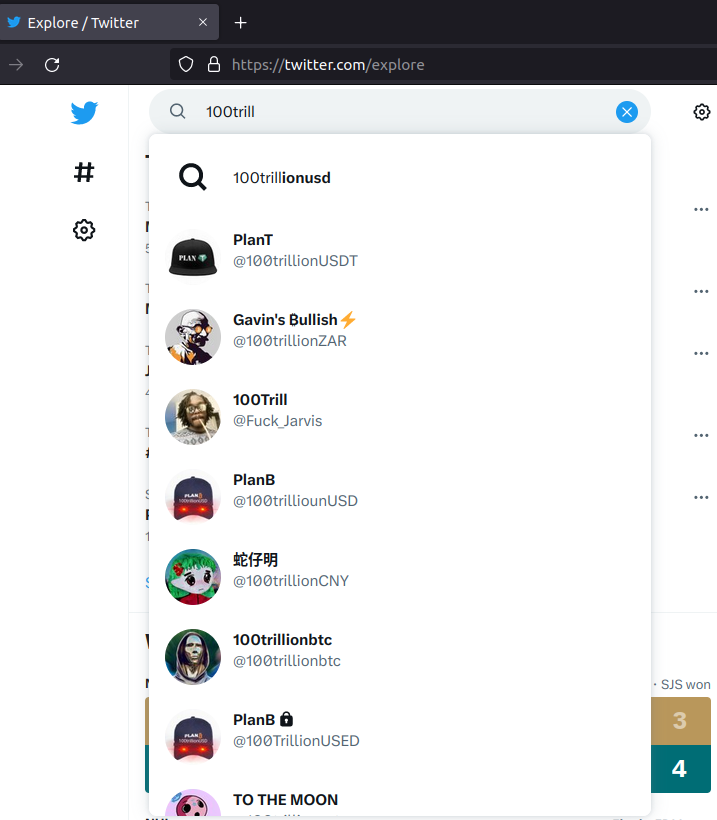Click PlanT black cap avatar
The image size is (717, 820).
point(192,257)
